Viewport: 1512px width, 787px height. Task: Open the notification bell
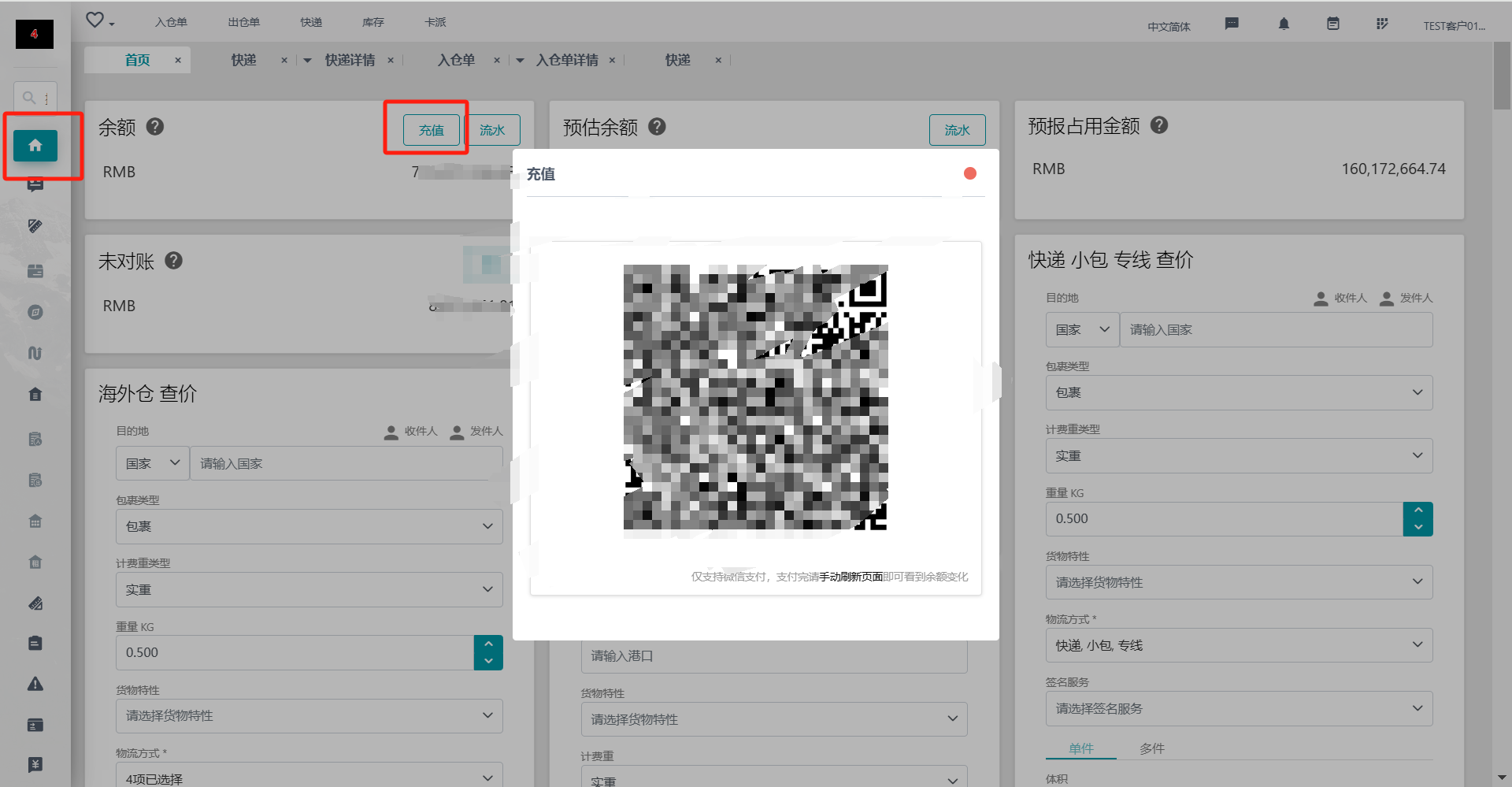coord(1284,24)
